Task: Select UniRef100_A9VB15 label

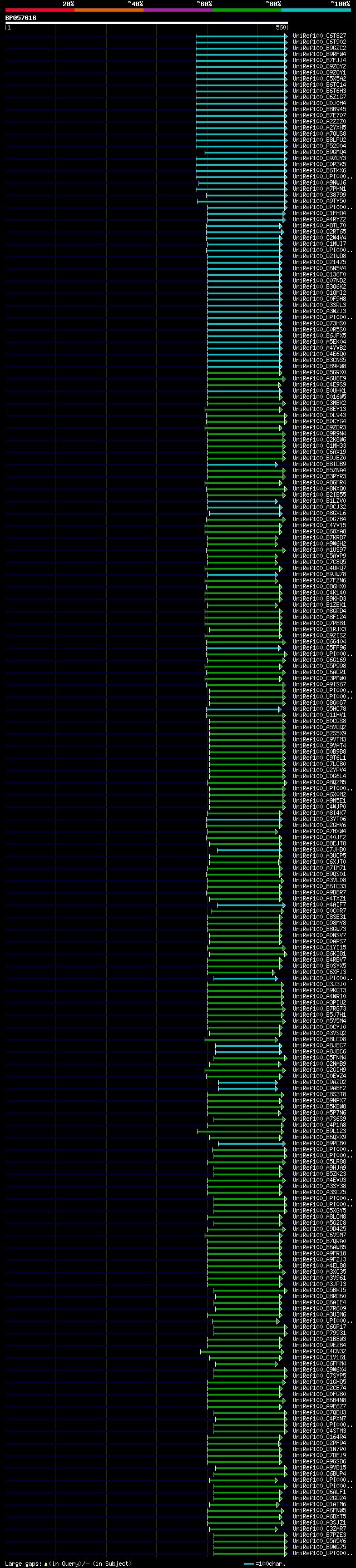Action: pos(319,1467)
